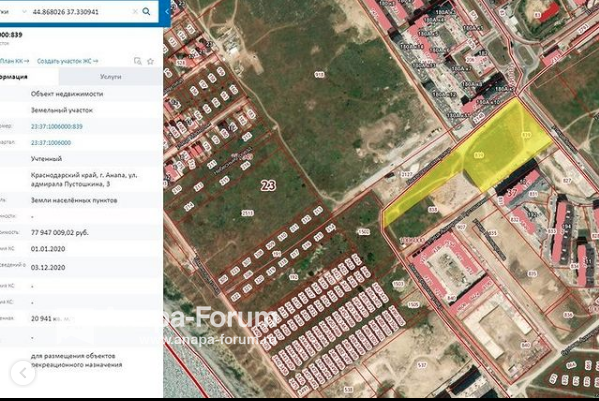
Task: Clear the coordinates with the X icon
Action: click(135, 12)
